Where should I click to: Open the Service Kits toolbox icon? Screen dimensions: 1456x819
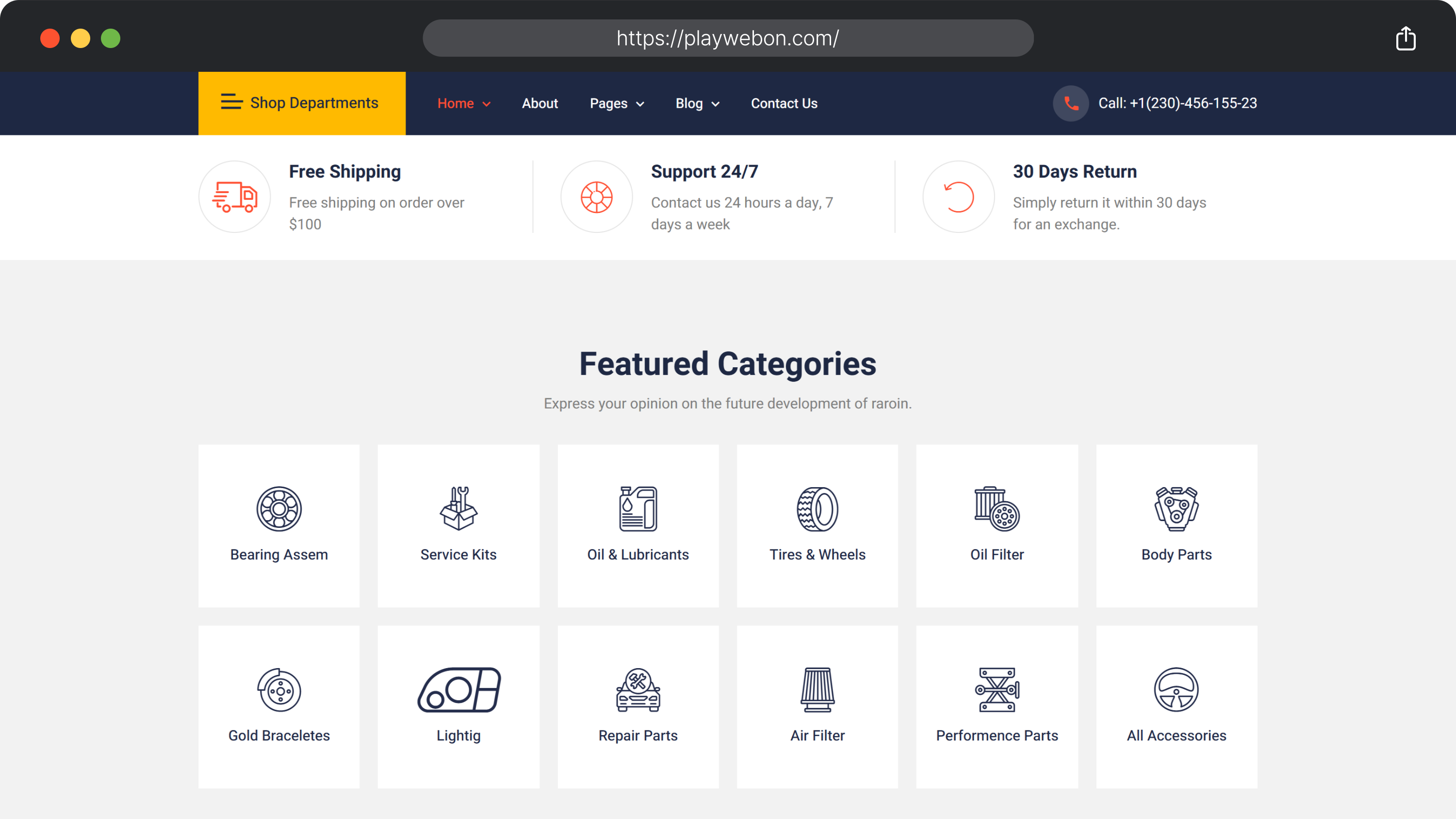click(x=458, y=508)
